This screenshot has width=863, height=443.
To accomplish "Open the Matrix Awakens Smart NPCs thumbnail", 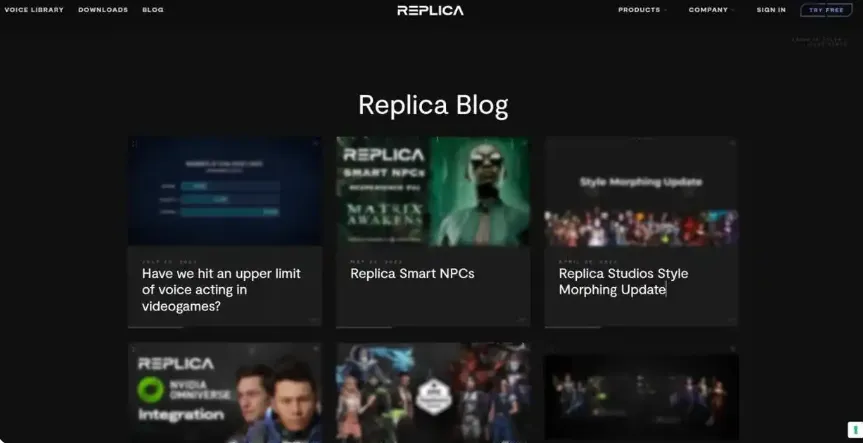I will pos(433,191).
